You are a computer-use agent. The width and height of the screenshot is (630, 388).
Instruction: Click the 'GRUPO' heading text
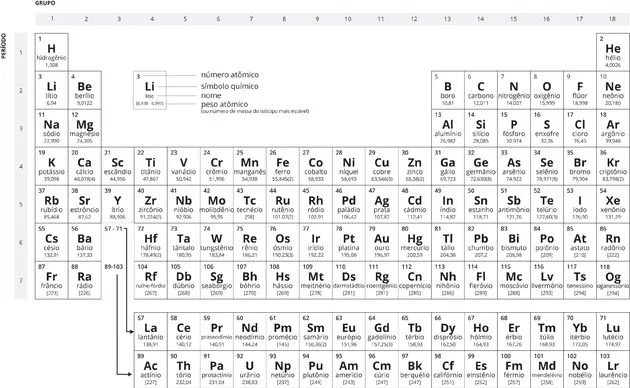[45, 3]
